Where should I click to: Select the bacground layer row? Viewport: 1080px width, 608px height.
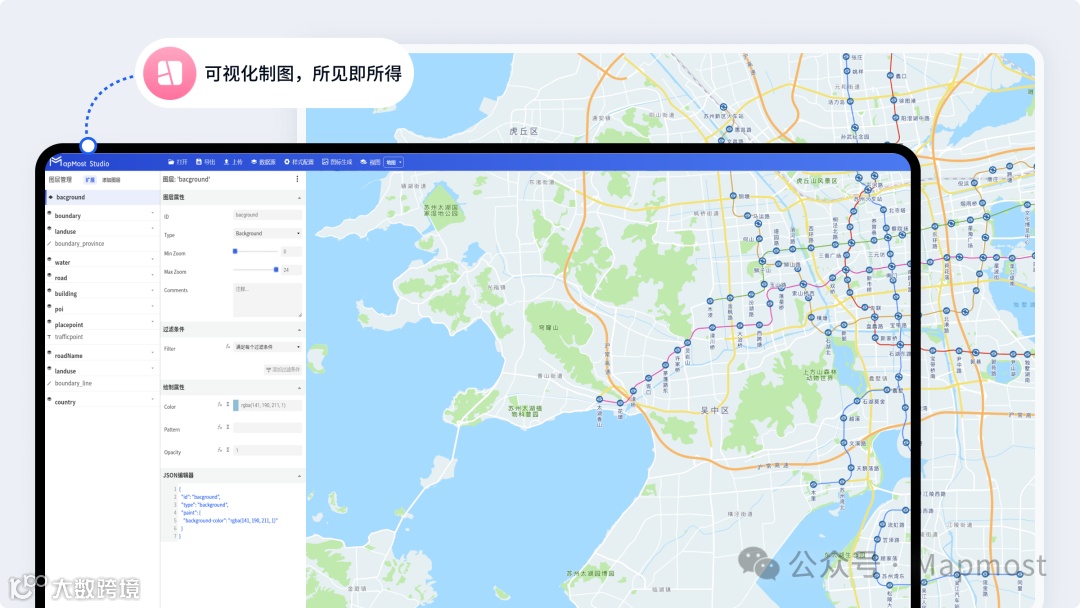point(102,197)
